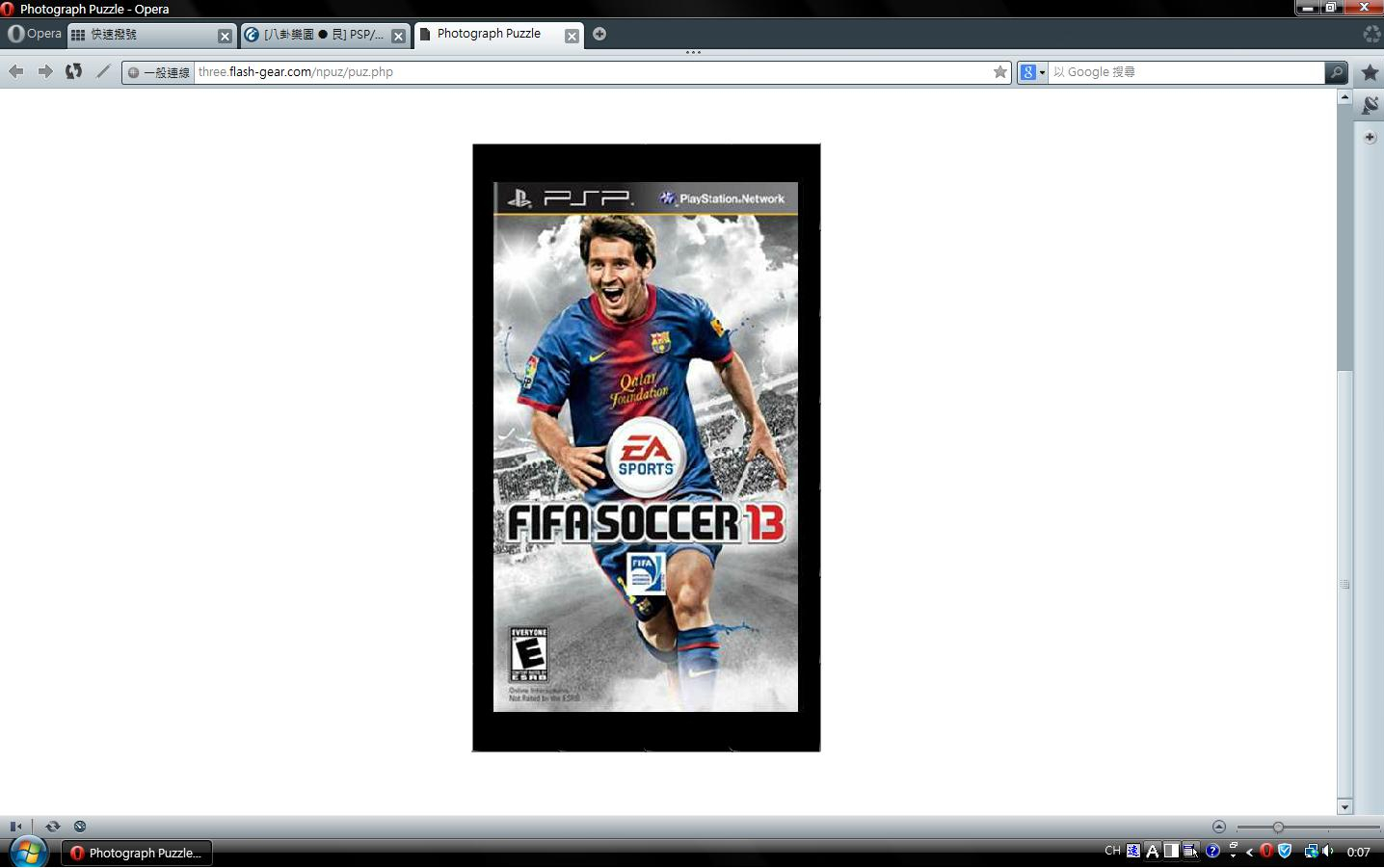Close the 快速撥號 tab
Screen dimensions: 1384x868
pyautogui.click(x=225, y=36)
